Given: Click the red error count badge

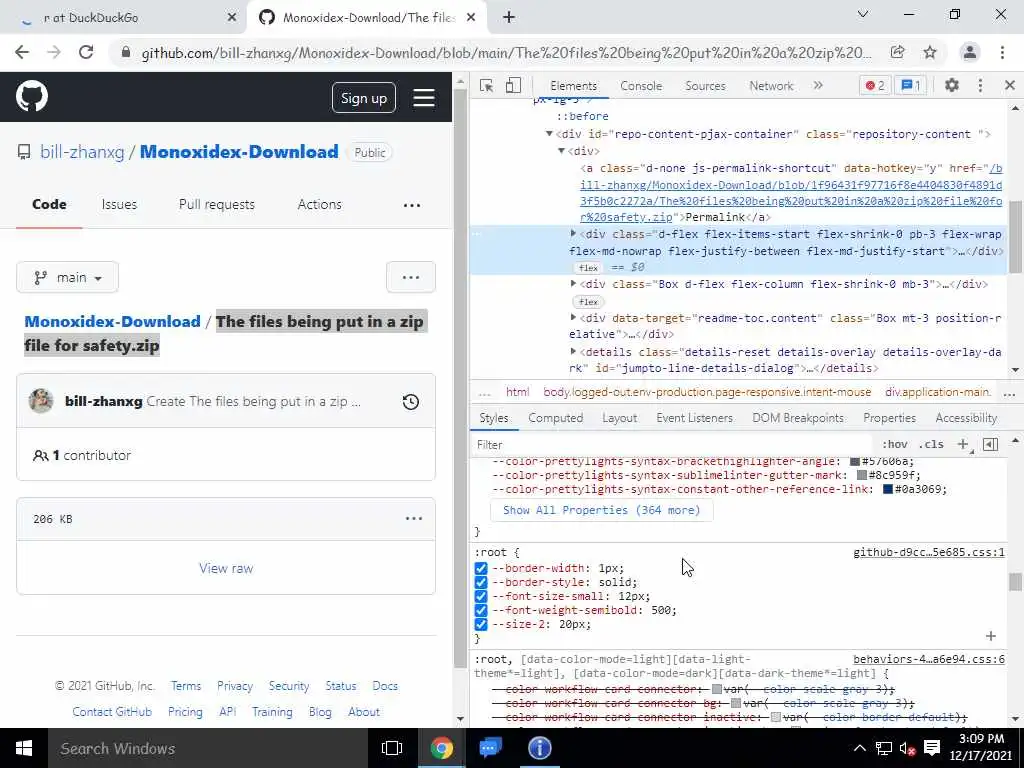Looking at the screenshot, I should coord(875,85).
